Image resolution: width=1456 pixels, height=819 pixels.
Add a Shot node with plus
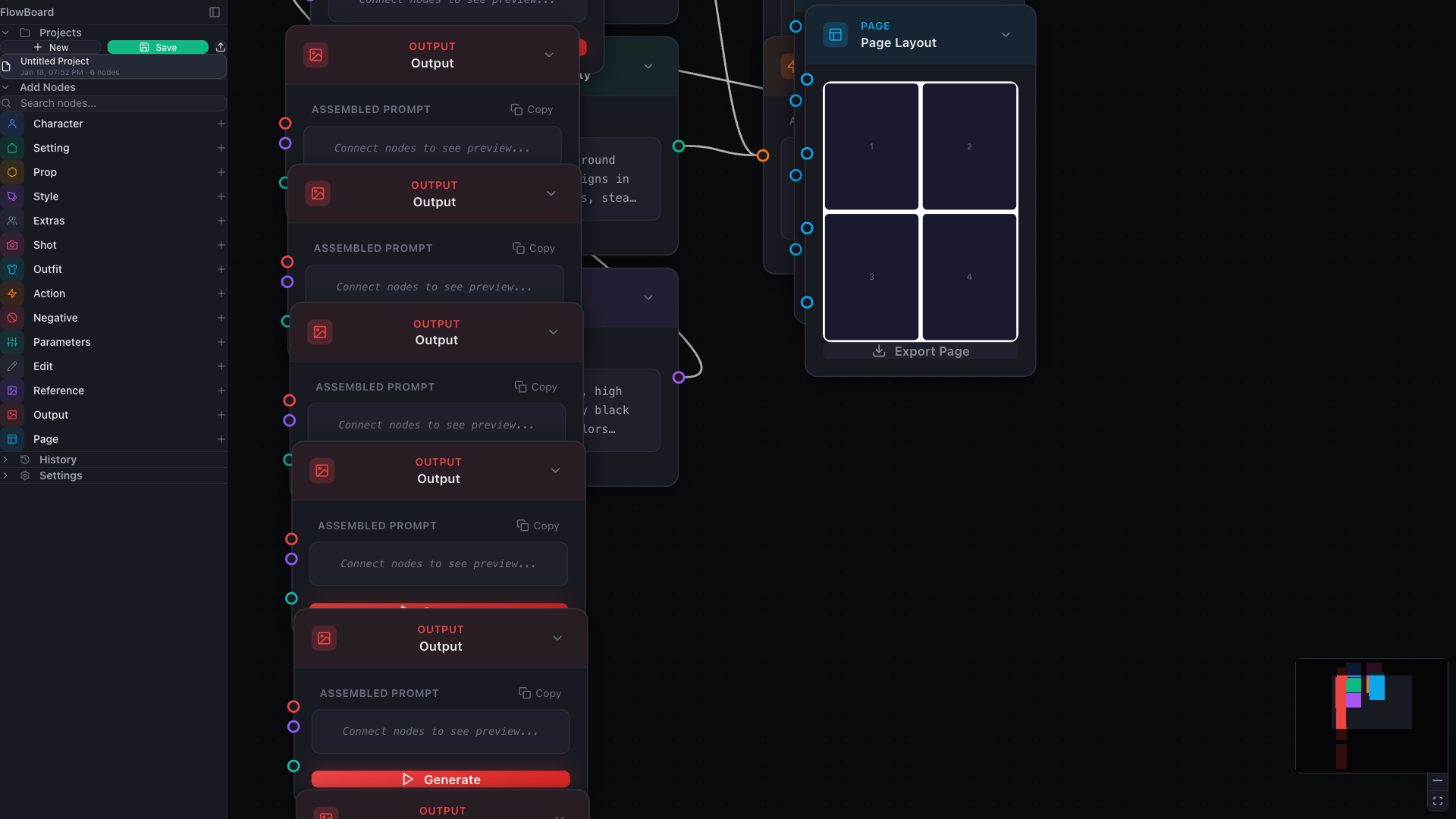point(221,245)
